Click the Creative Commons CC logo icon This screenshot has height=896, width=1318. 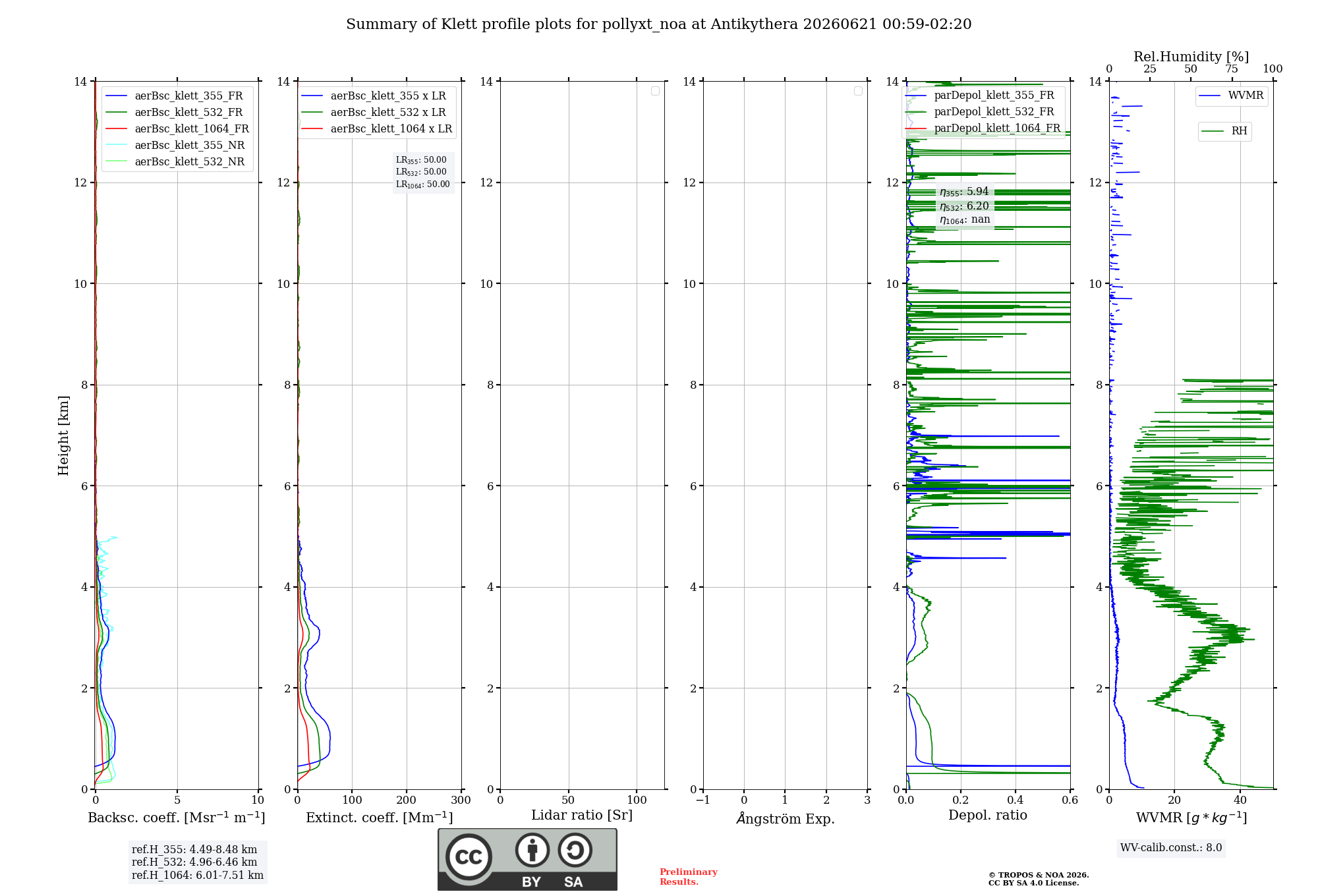click(x=469, y=856)
